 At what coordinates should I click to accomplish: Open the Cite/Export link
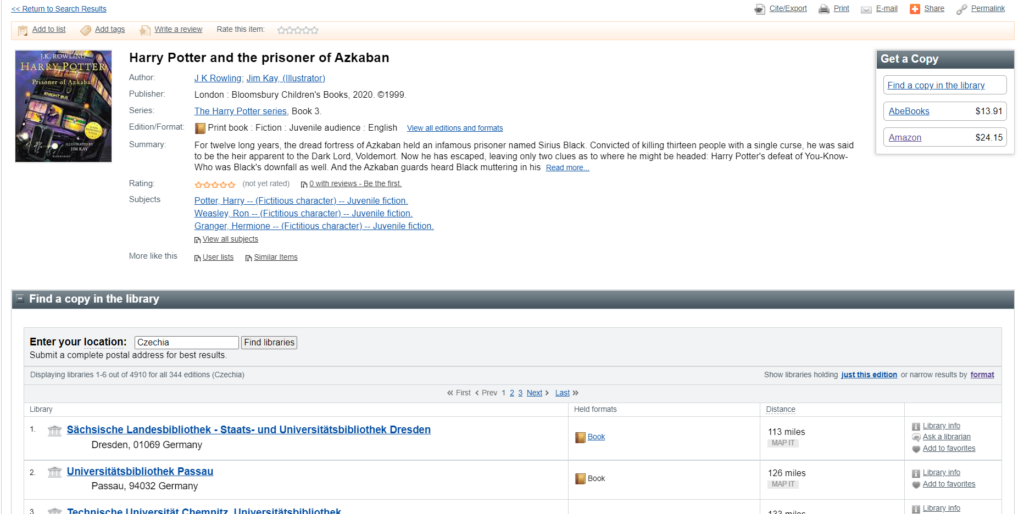click(788, 8)
